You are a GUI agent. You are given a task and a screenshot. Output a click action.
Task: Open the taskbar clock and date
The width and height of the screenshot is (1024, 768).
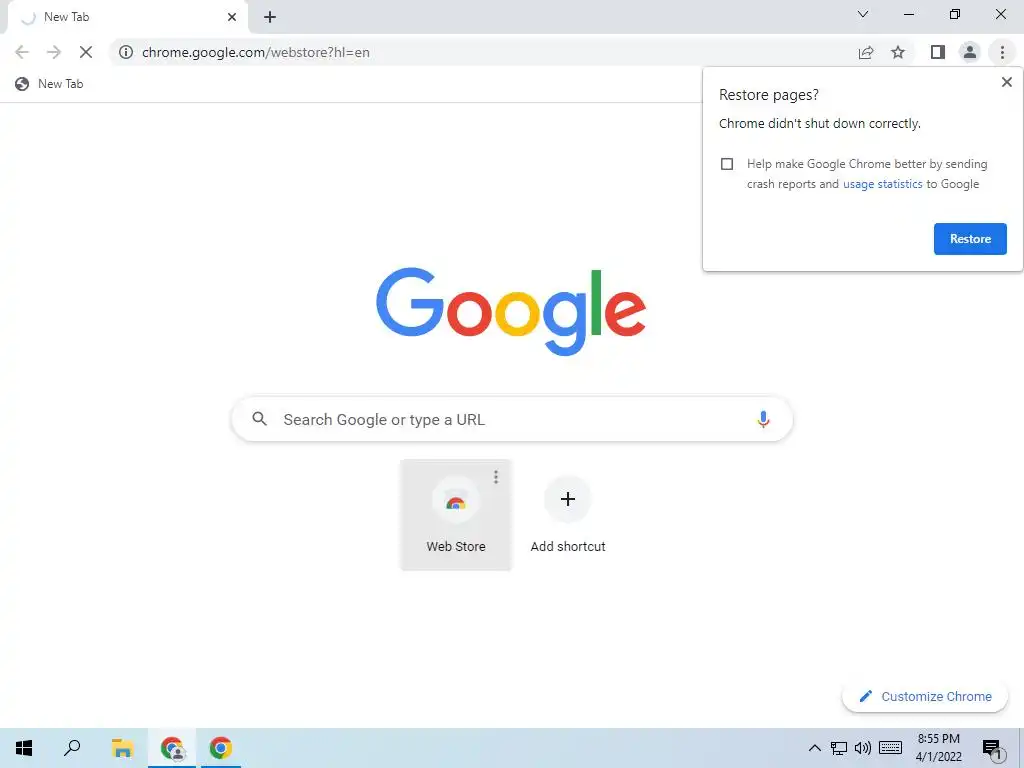click(x=938, y=748)
